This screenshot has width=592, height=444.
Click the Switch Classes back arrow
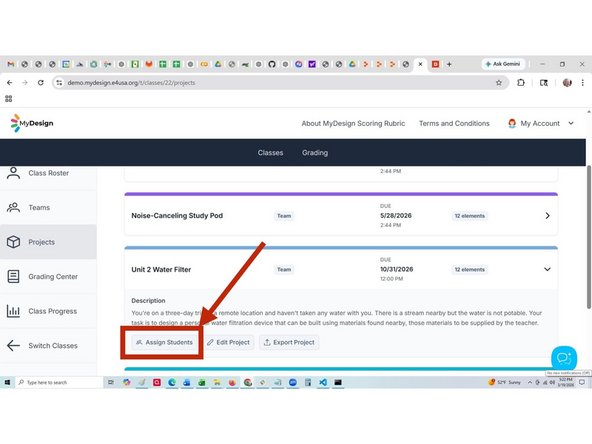(x=14, y=345)
